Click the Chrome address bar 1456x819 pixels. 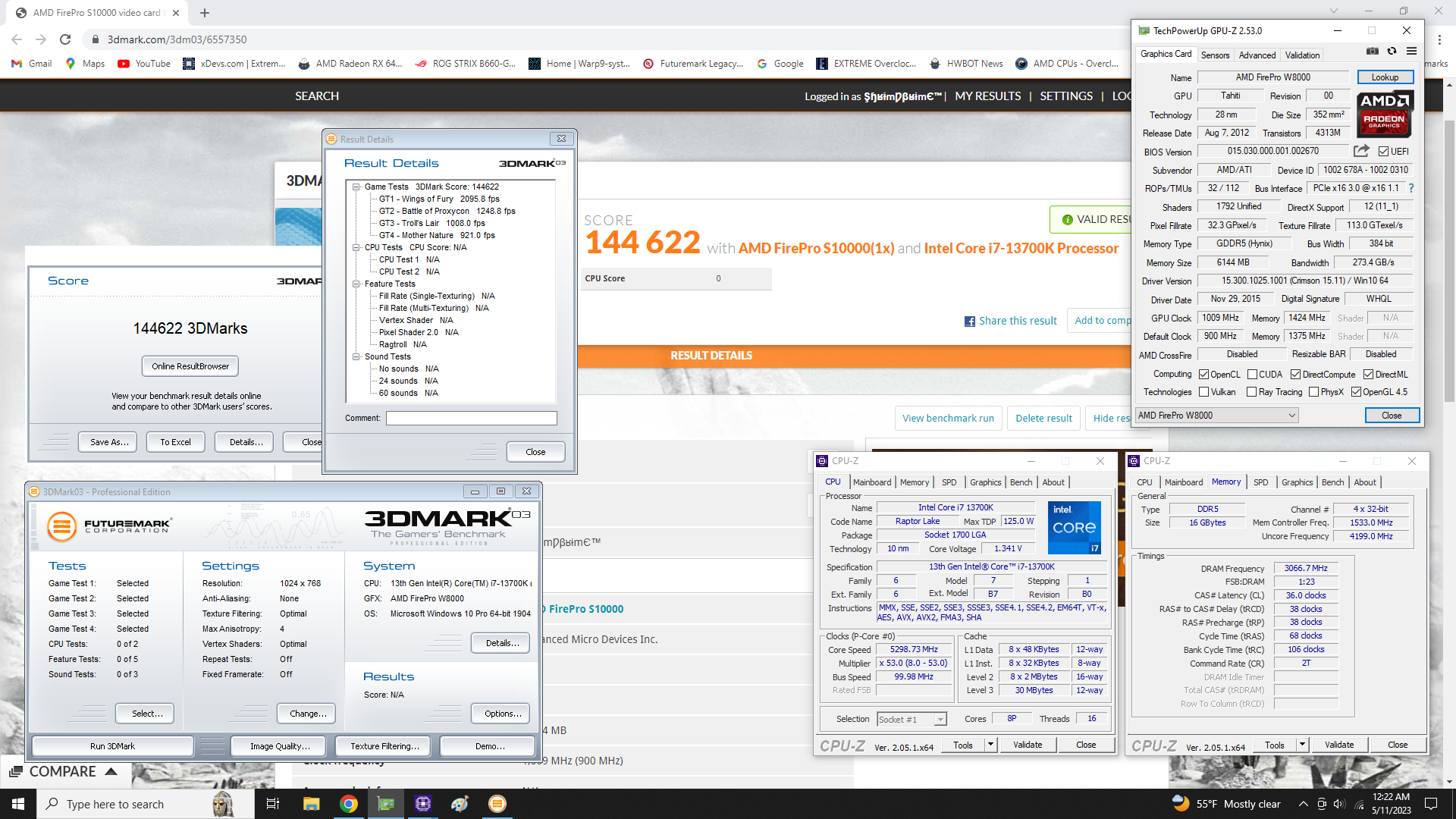tap(607, 39)
